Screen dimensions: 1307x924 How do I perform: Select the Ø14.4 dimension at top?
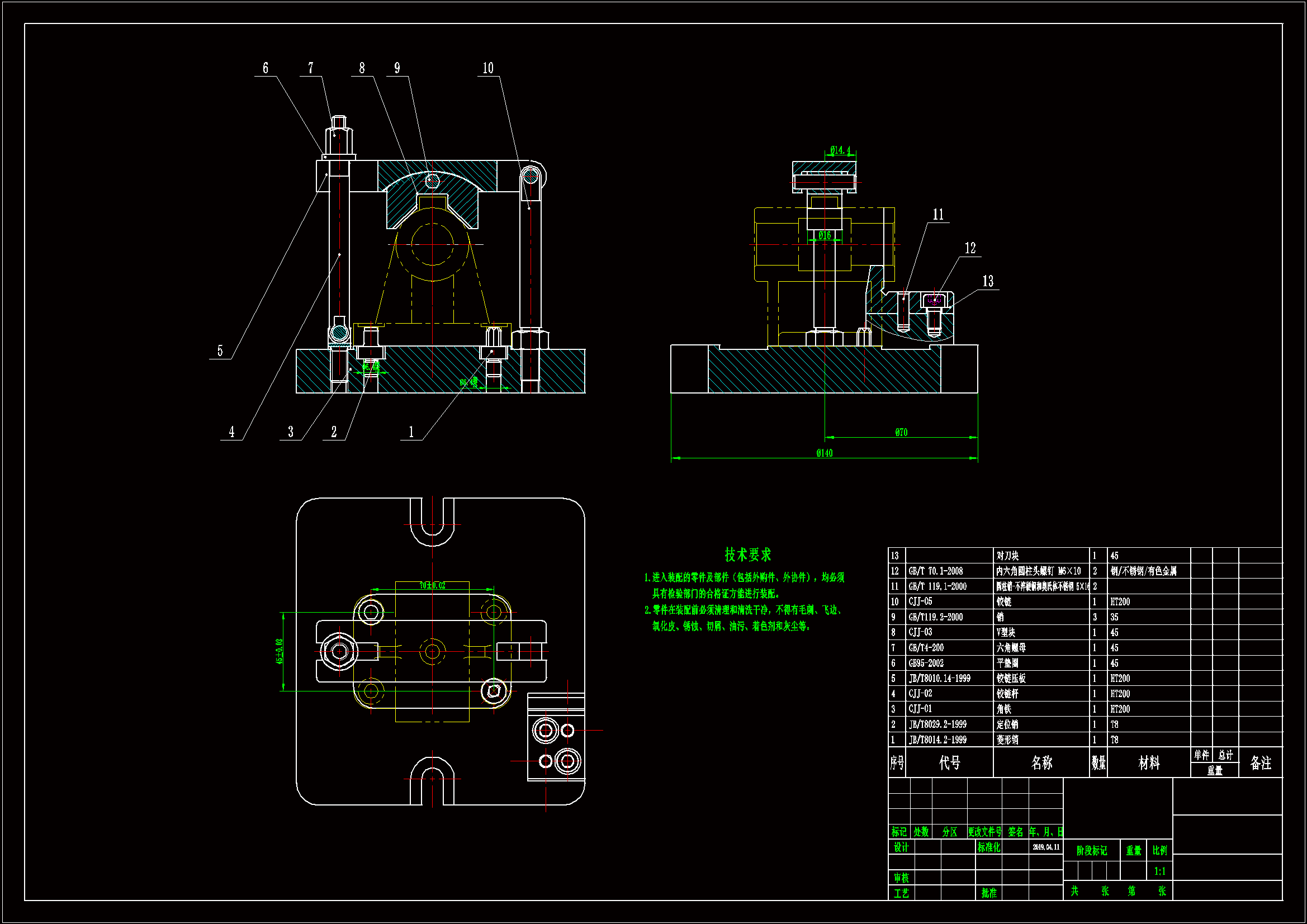coord(840,150)
